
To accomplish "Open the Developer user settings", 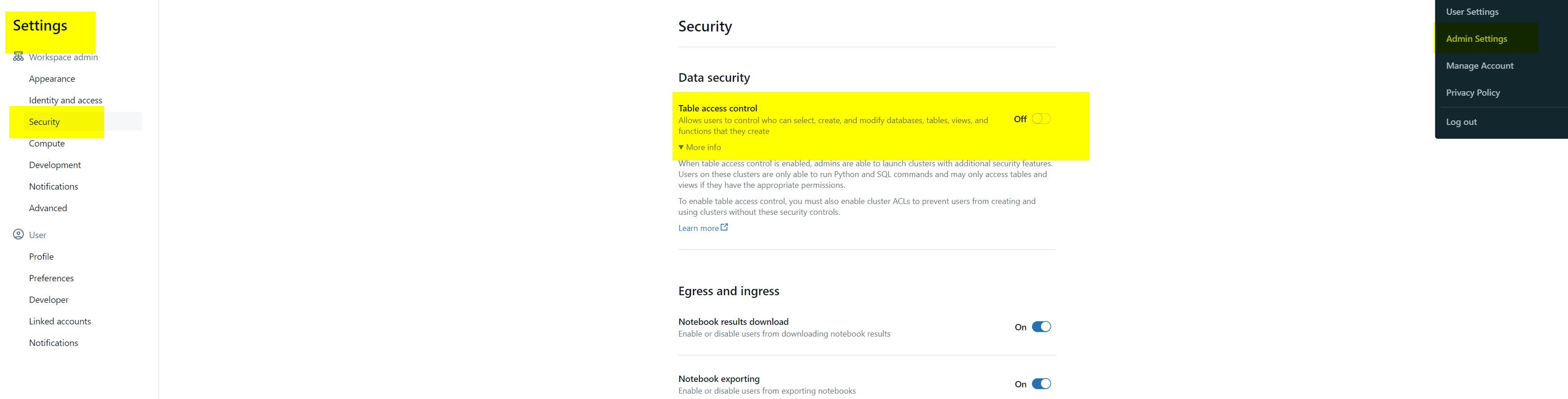I will [x=49, y=300].
